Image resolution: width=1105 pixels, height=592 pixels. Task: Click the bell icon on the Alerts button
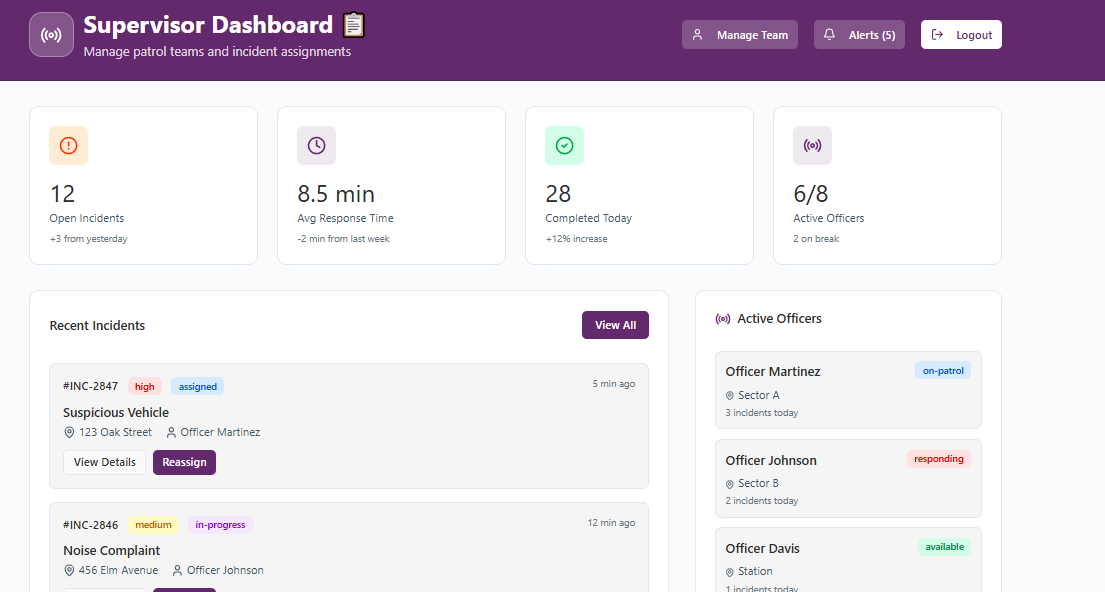829,34
